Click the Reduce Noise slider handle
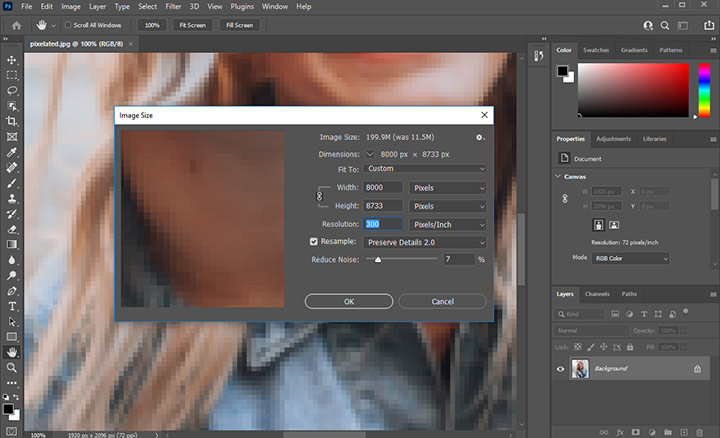Image resolution: width=720 pixels, height=438 pixels. [377, 260]
